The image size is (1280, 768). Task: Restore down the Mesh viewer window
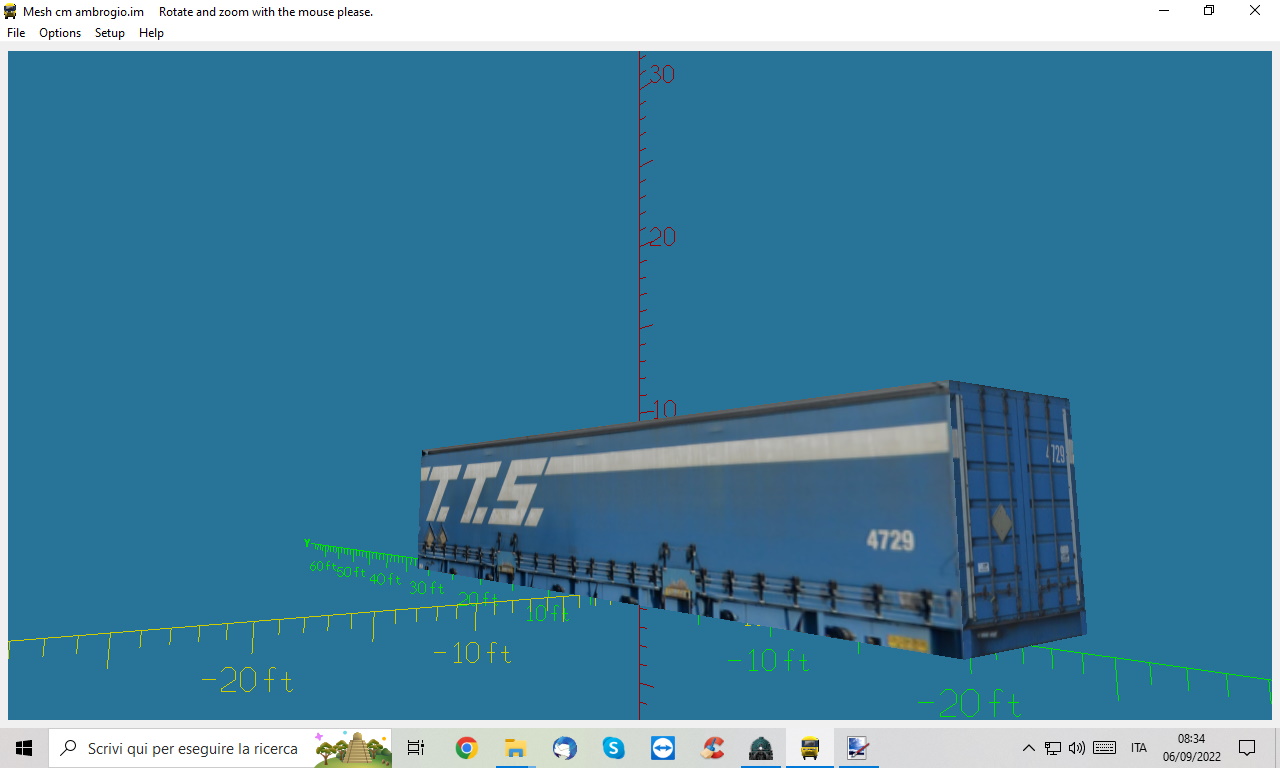[1209, 11]
